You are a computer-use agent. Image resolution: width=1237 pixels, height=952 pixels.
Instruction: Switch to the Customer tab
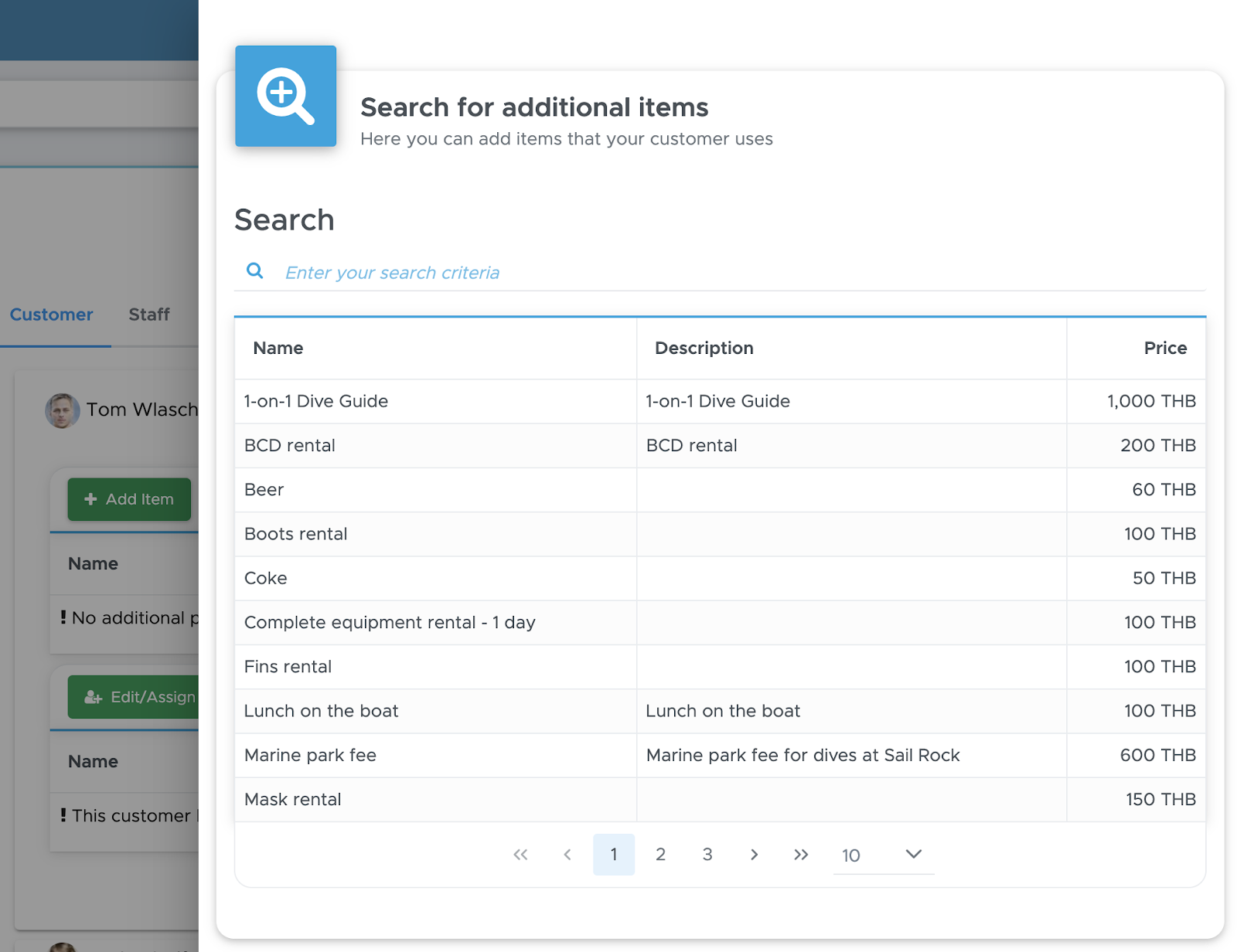[52, 315]
